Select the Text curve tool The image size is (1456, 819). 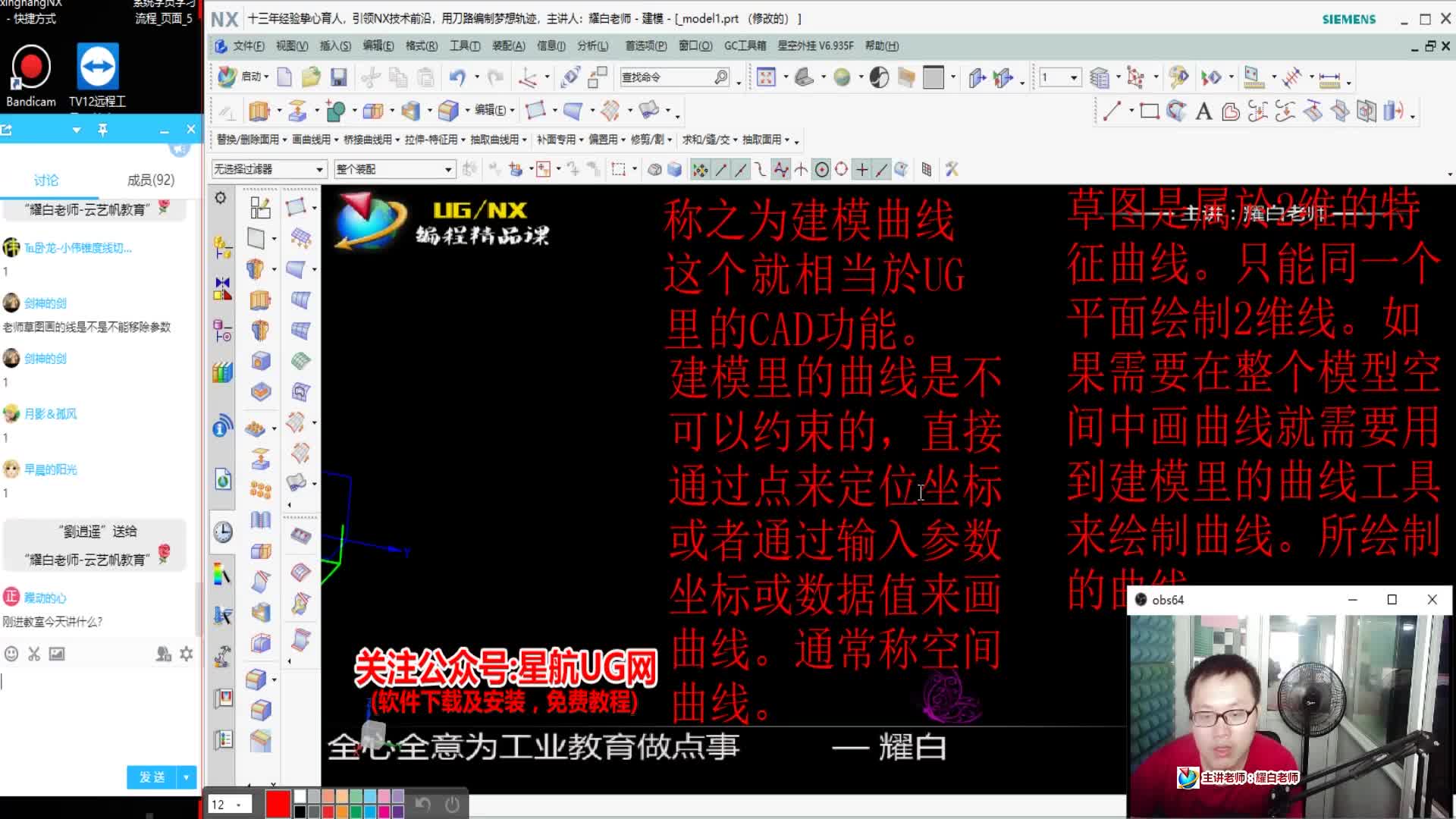[x=1203, y=111]
